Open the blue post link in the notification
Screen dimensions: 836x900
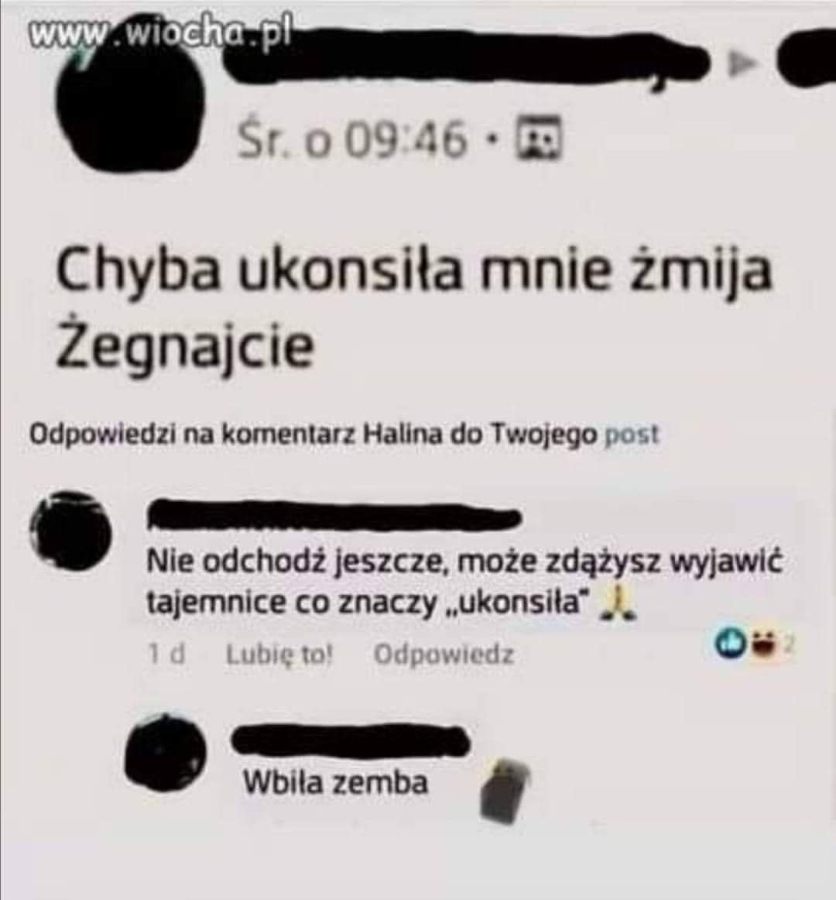point(632,435)
